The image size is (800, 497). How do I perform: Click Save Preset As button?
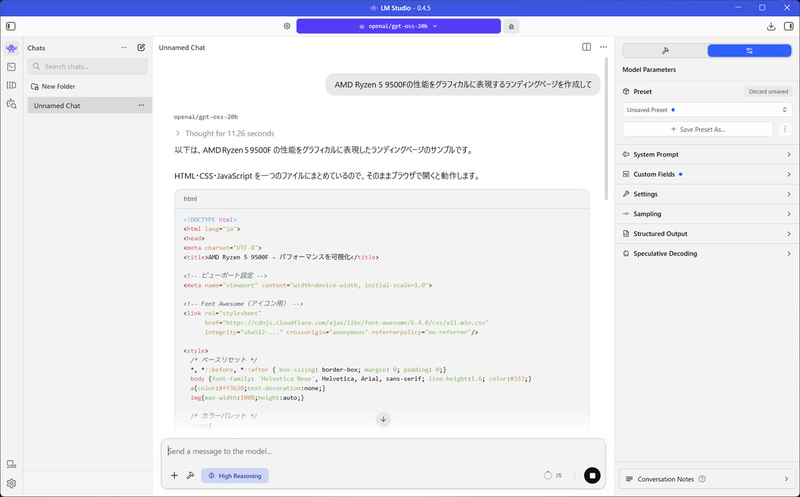tap(697, 130)
